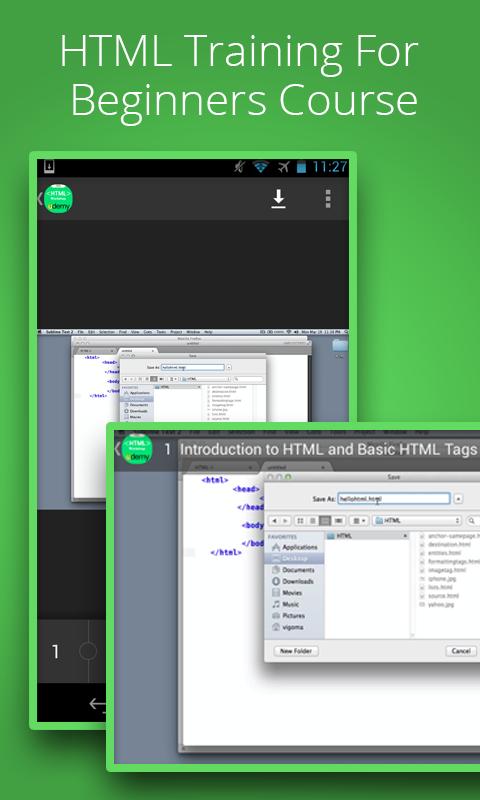Screen dimensions: 480x800
Task: Select yahoo.jpg in enlarged file list
Action: point(437,604)
